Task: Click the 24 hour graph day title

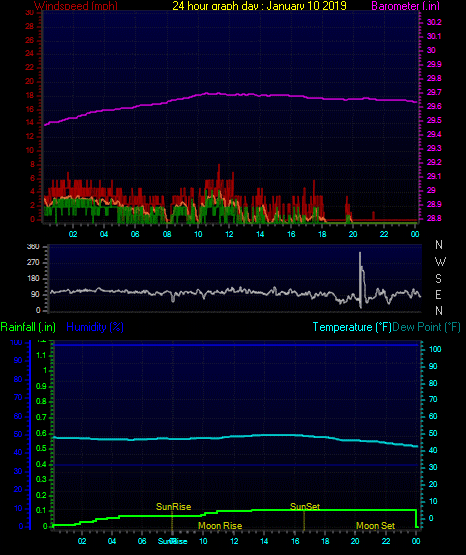Action: [x=259, y=5]
